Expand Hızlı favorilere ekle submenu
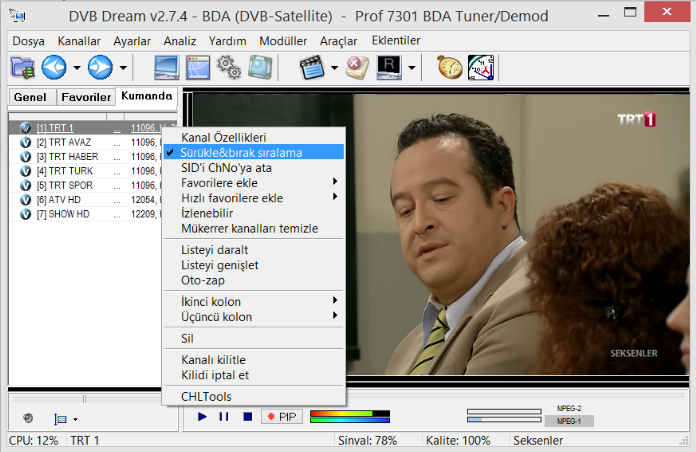The width and height of the screenshot is (696, 452). coord(254,198)
